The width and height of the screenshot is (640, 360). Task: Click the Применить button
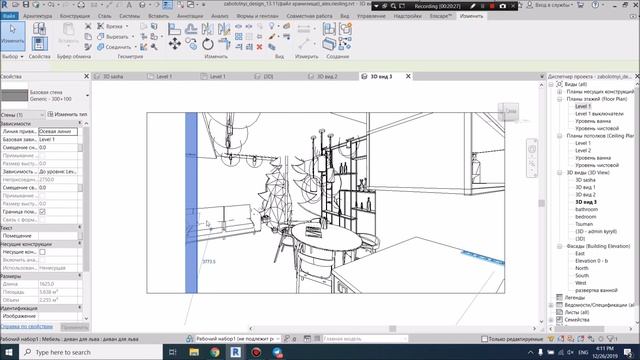(x=75, y=327)
